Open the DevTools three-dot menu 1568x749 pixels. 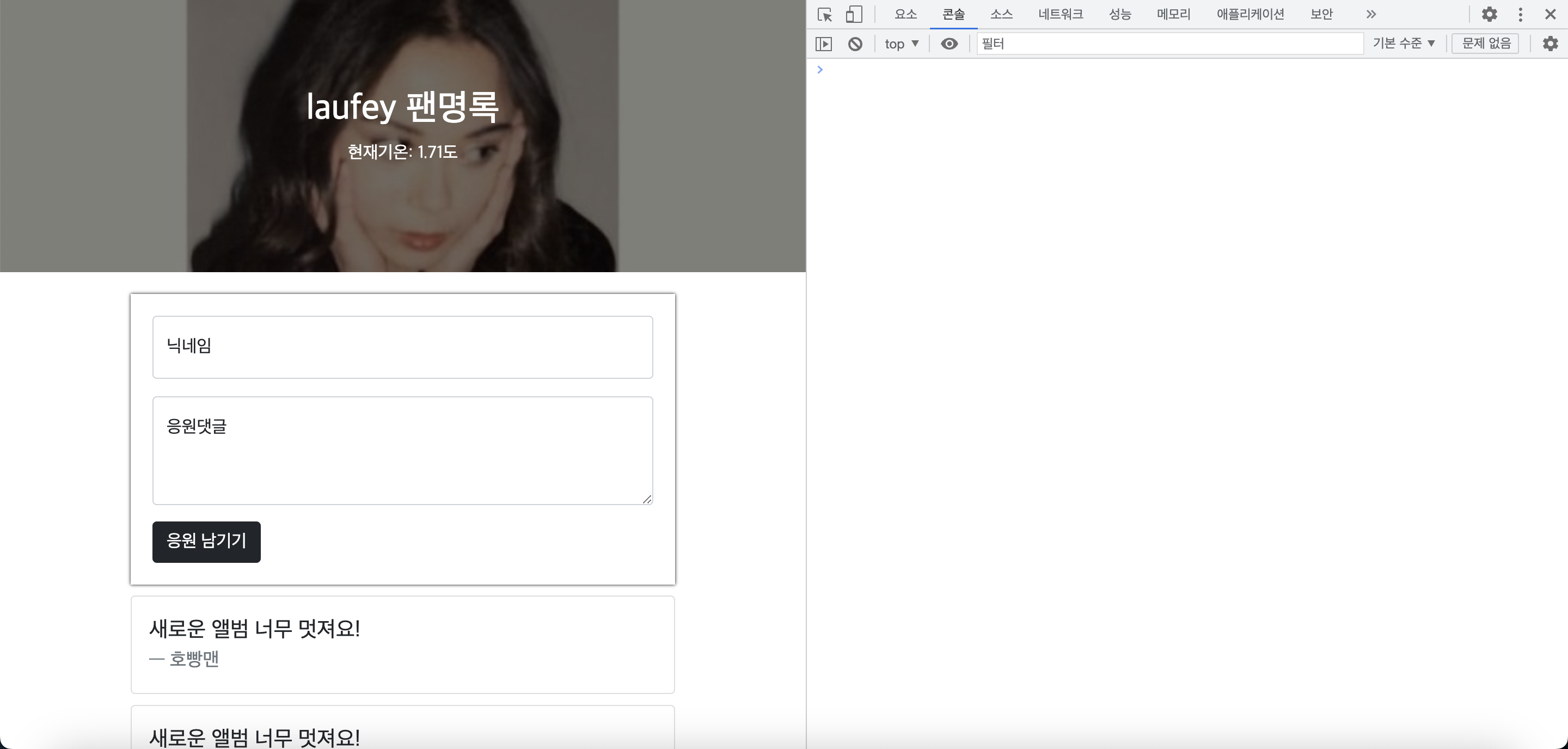1520,14
